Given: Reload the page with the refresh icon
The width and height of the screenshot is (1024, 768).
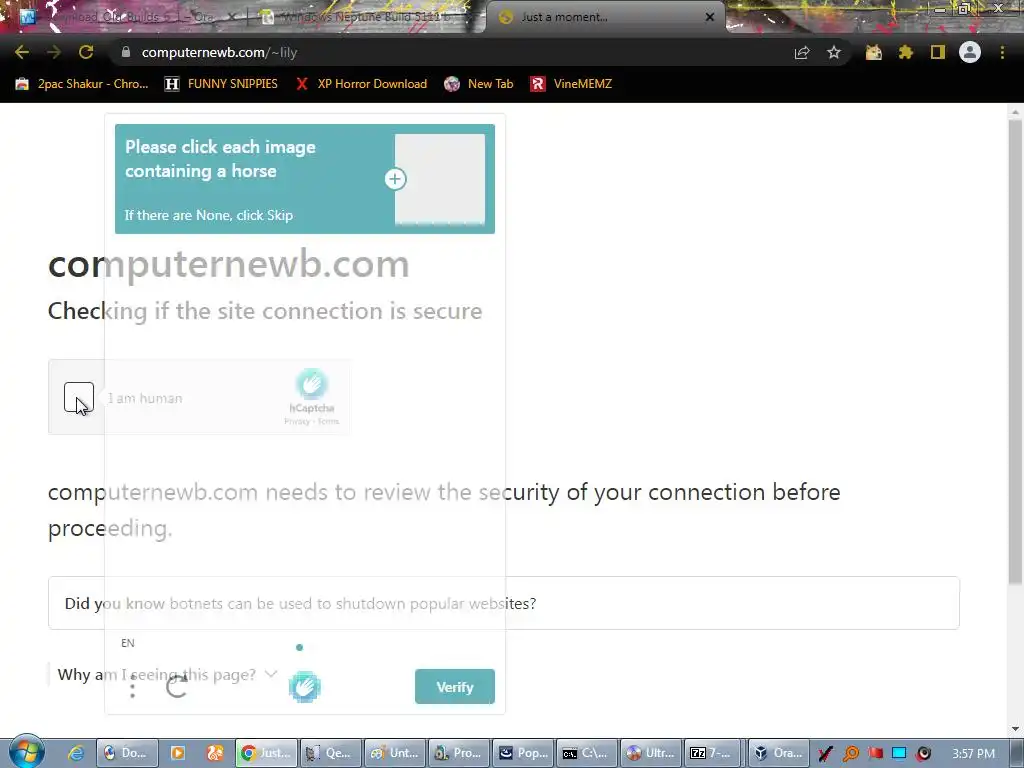Looking at the screenshot, I should click(86, 52).
